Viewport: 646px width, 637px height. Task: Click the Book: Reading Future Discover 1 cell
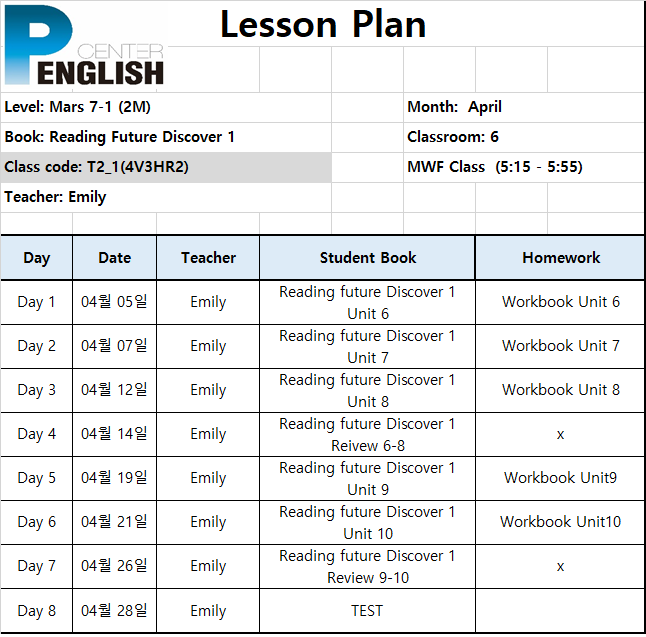tap(166, 137)
